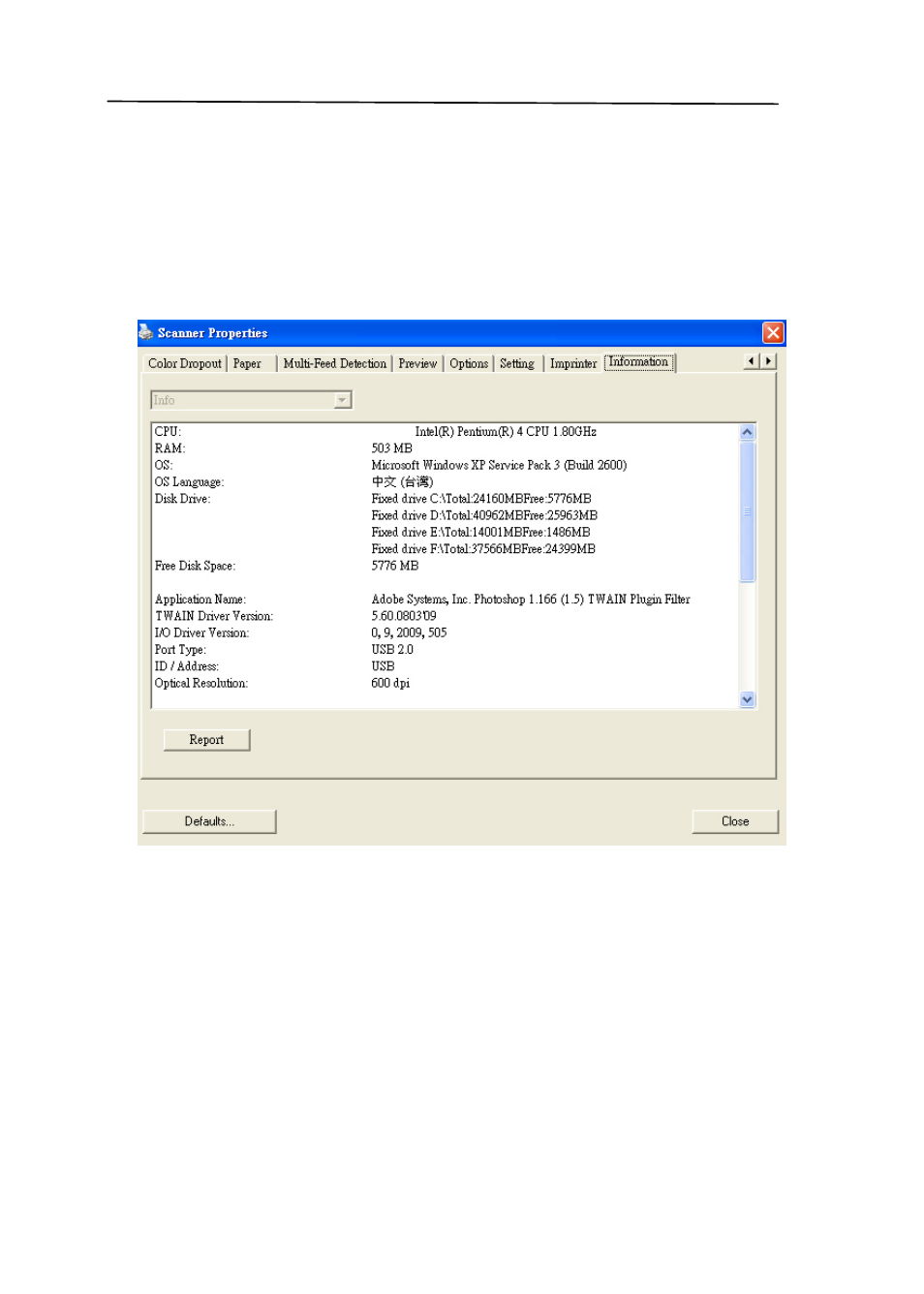Open the Options tab

tap(469, 364)
